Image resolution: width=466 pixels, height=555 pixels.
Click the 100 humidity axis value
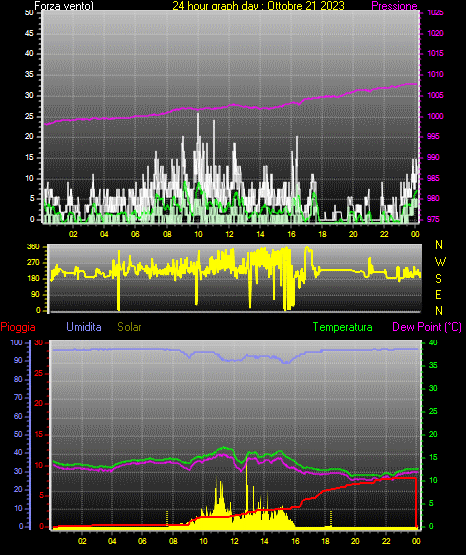16,343
